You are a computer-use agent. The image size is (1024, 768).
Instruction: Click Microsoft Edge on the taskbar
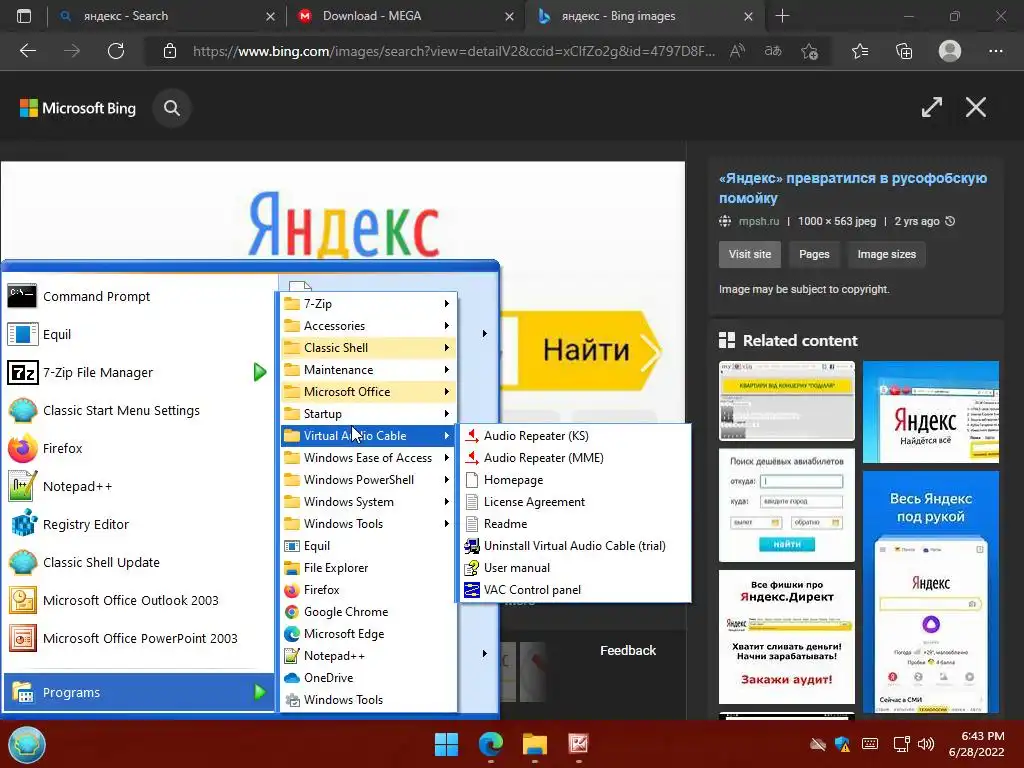[490, 744]
